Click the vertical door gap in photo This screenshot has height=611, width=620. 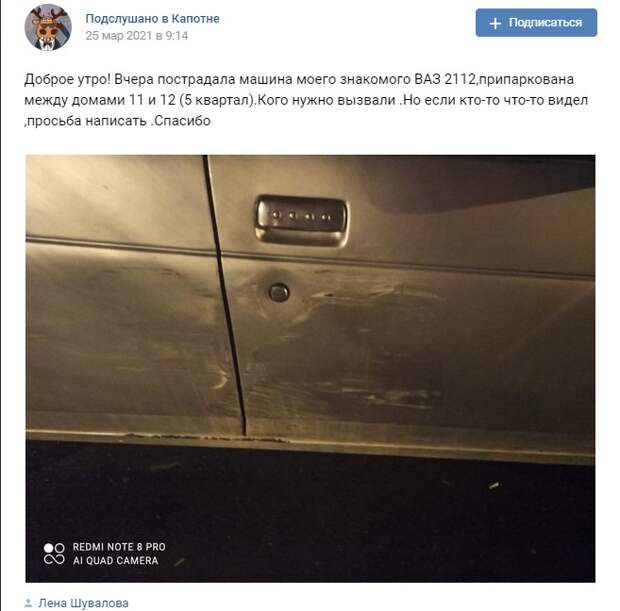tap(225, 295)
